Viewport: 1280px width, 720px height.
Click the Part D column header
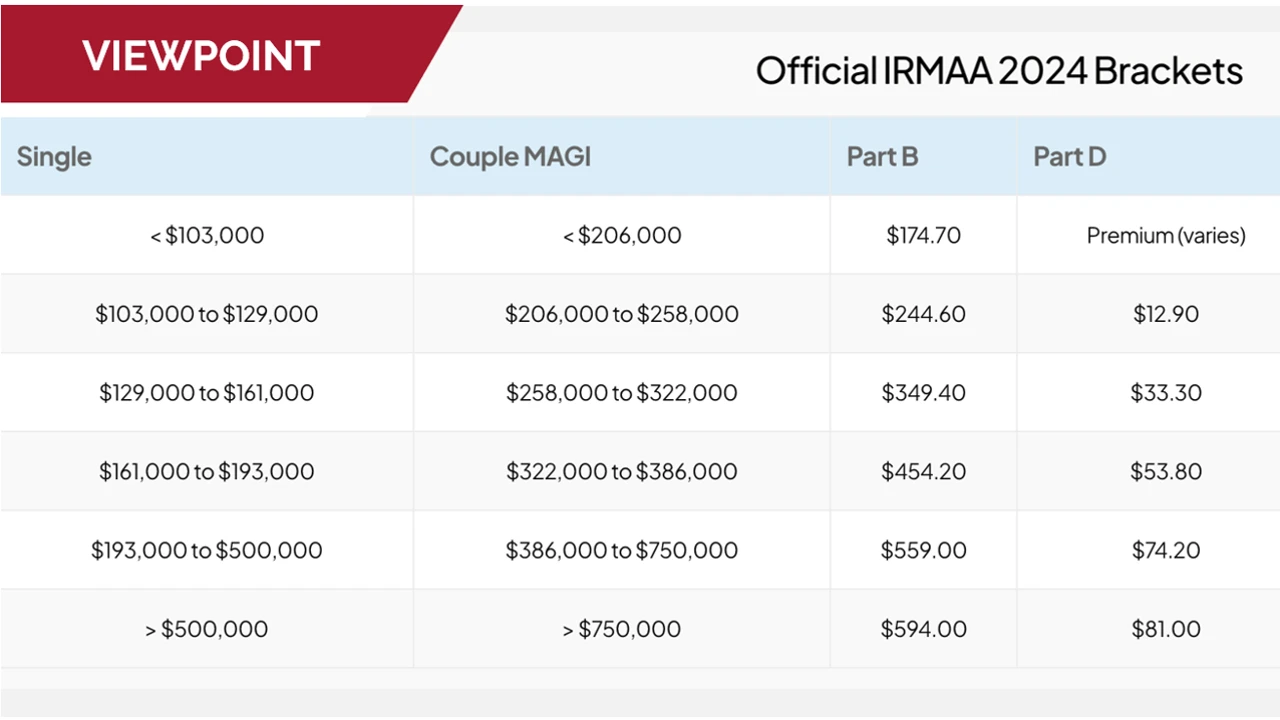pos(1069,157)
